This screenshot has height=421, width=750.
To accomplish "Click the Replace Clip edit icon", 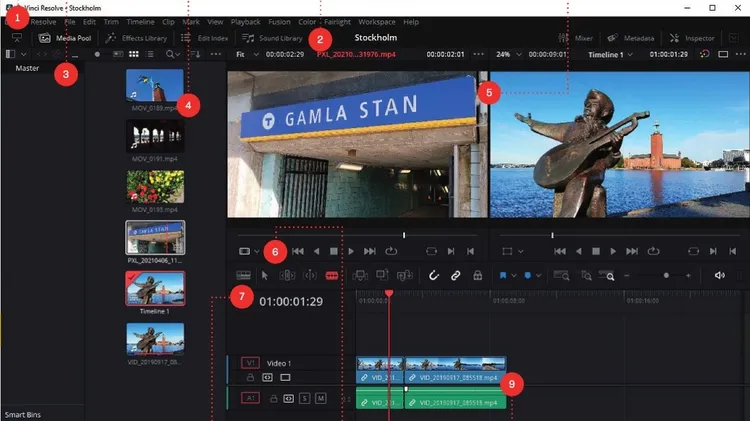I will pos(405,276).
